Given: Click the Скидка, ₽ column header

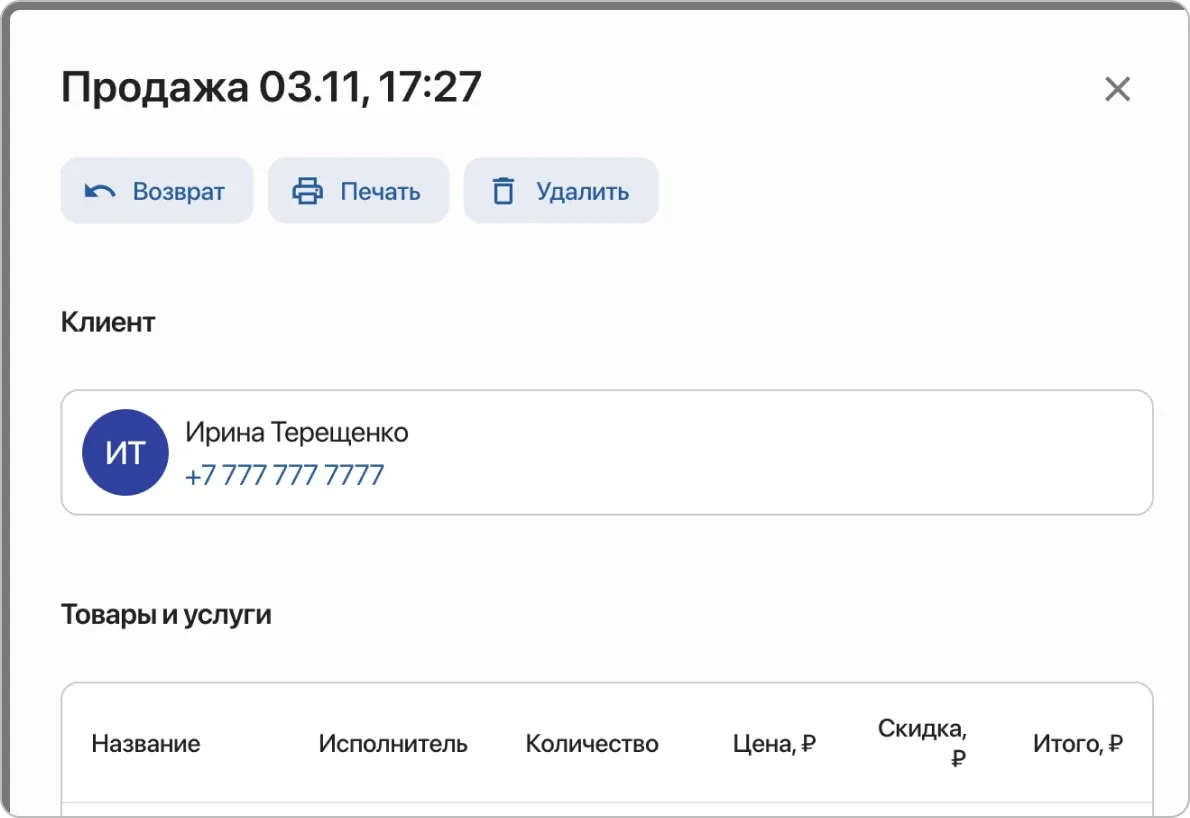Looking at the screenshot, I should tap(922, 743).
